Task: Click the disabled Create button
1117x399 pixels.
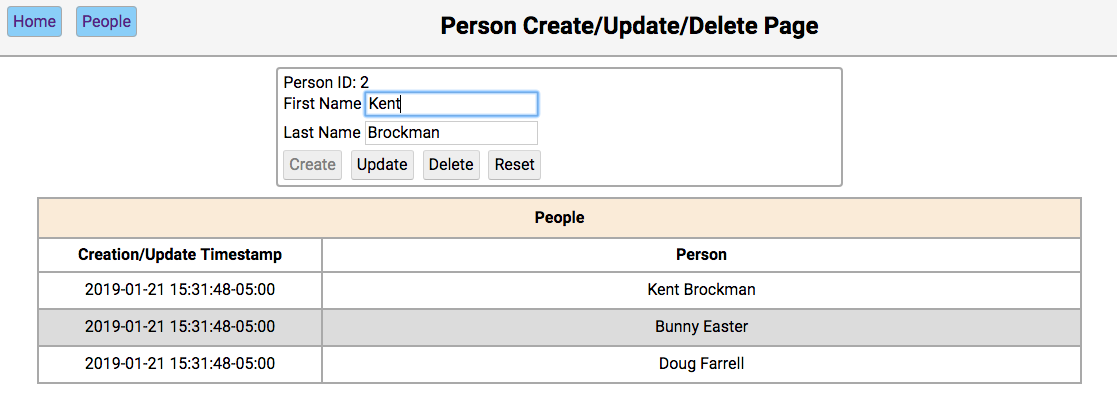Action: [313, 165]
